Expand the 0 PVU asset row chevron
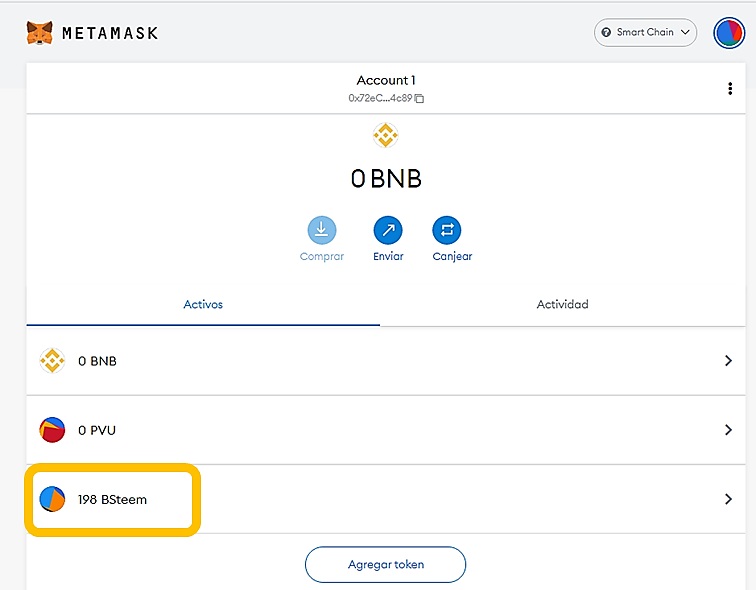Viewport: 756px width, 590px height. 728,429
